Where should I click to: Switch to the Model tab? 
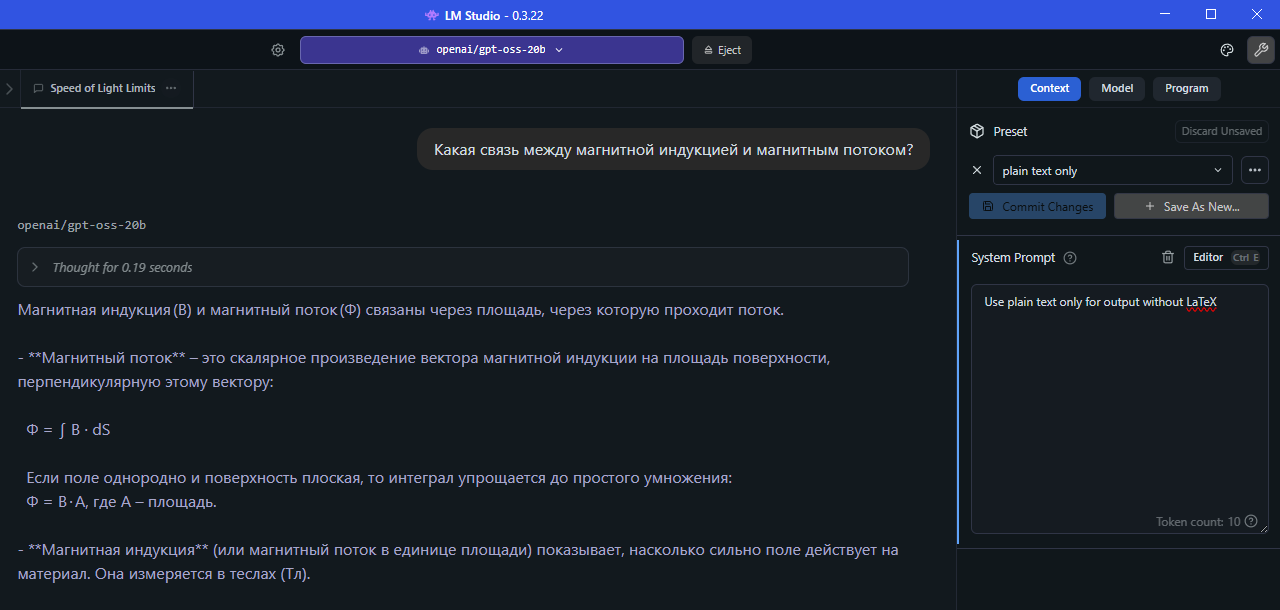point(1117,88)
